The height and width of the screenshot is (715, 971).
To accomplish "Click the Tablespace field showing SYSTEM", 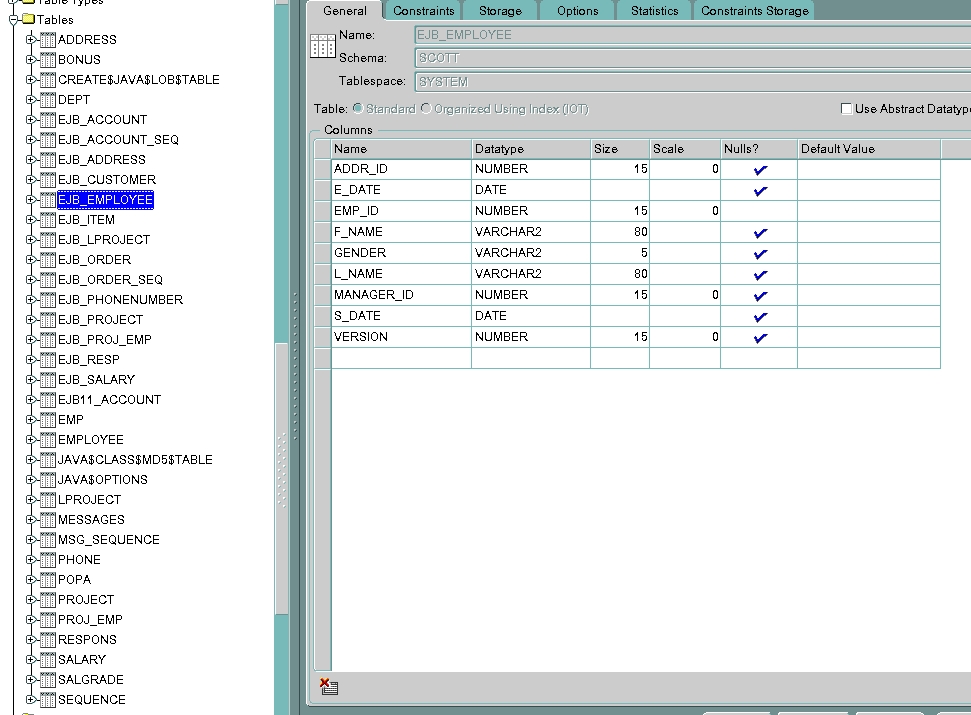I will [x=692, y=82].
